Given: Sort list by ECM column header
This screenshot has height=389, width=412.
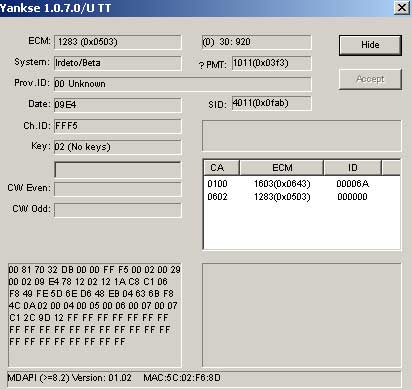Looking at the screenshot, I should pyautogui.click(x=282, y=168).
